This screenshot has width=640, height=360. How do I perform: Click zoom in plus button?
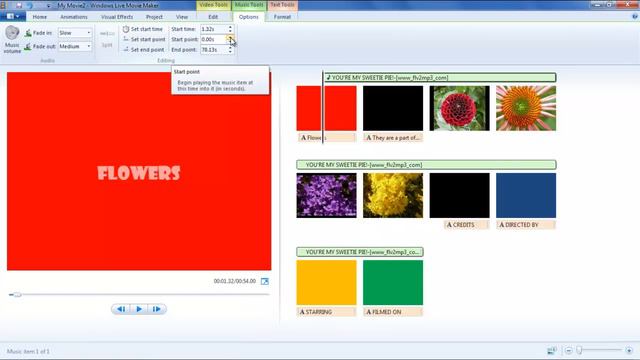629,351
